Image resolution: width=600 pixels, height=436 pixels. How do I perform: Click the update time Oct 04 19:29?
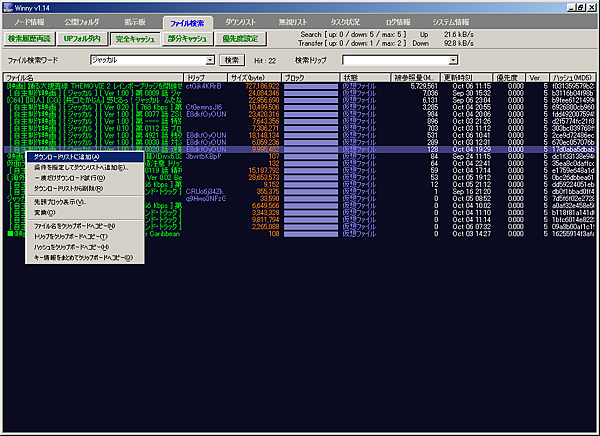click(x=471, y=150)
